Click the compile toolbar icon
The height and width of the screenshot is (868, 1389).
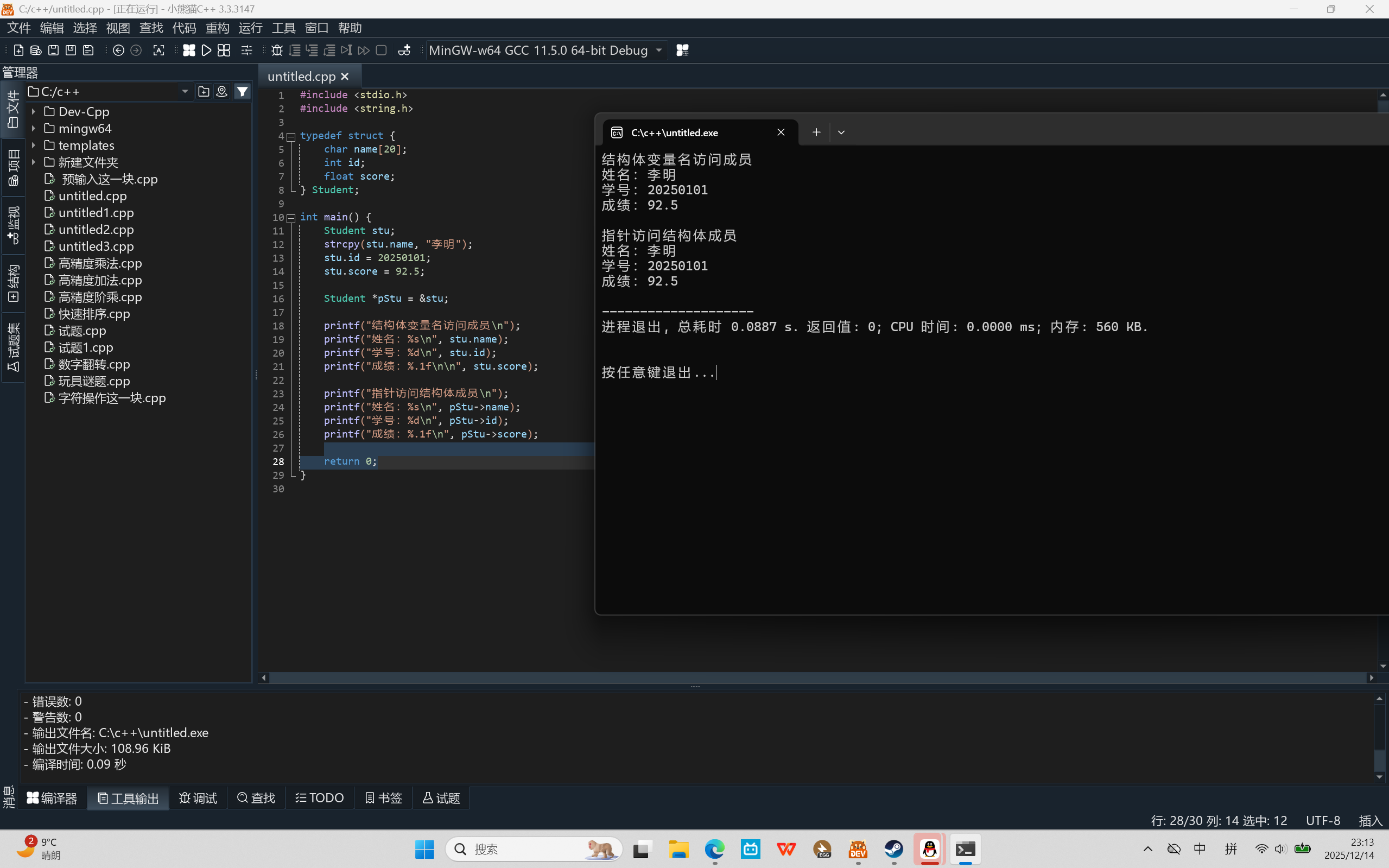tap(189, 50)
